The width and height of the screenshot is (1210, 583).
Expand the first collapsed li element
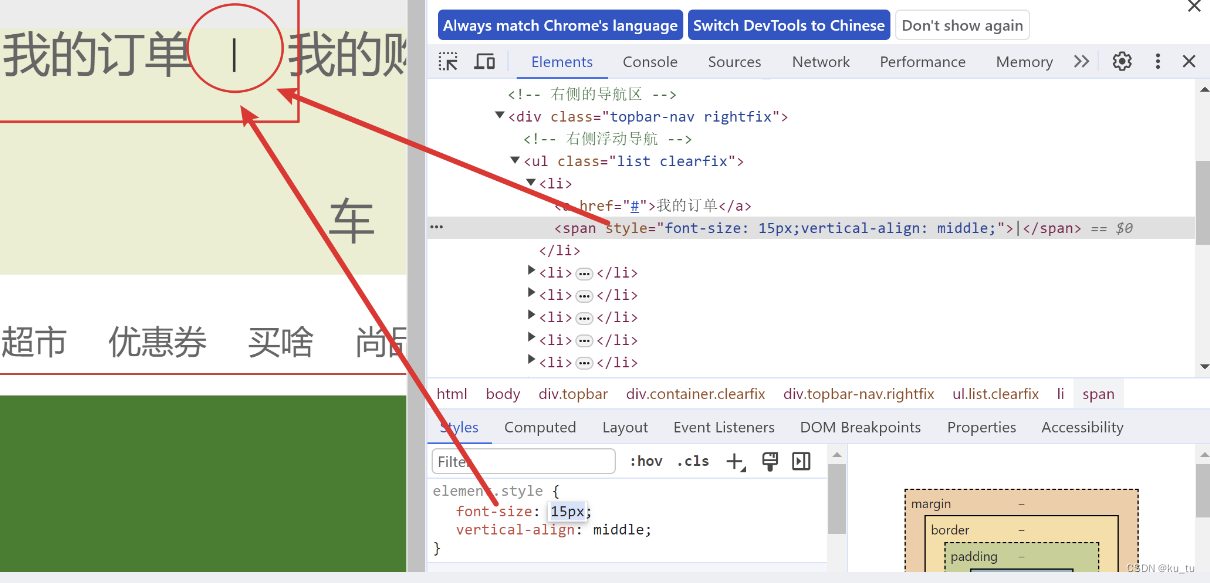point(531,272)
